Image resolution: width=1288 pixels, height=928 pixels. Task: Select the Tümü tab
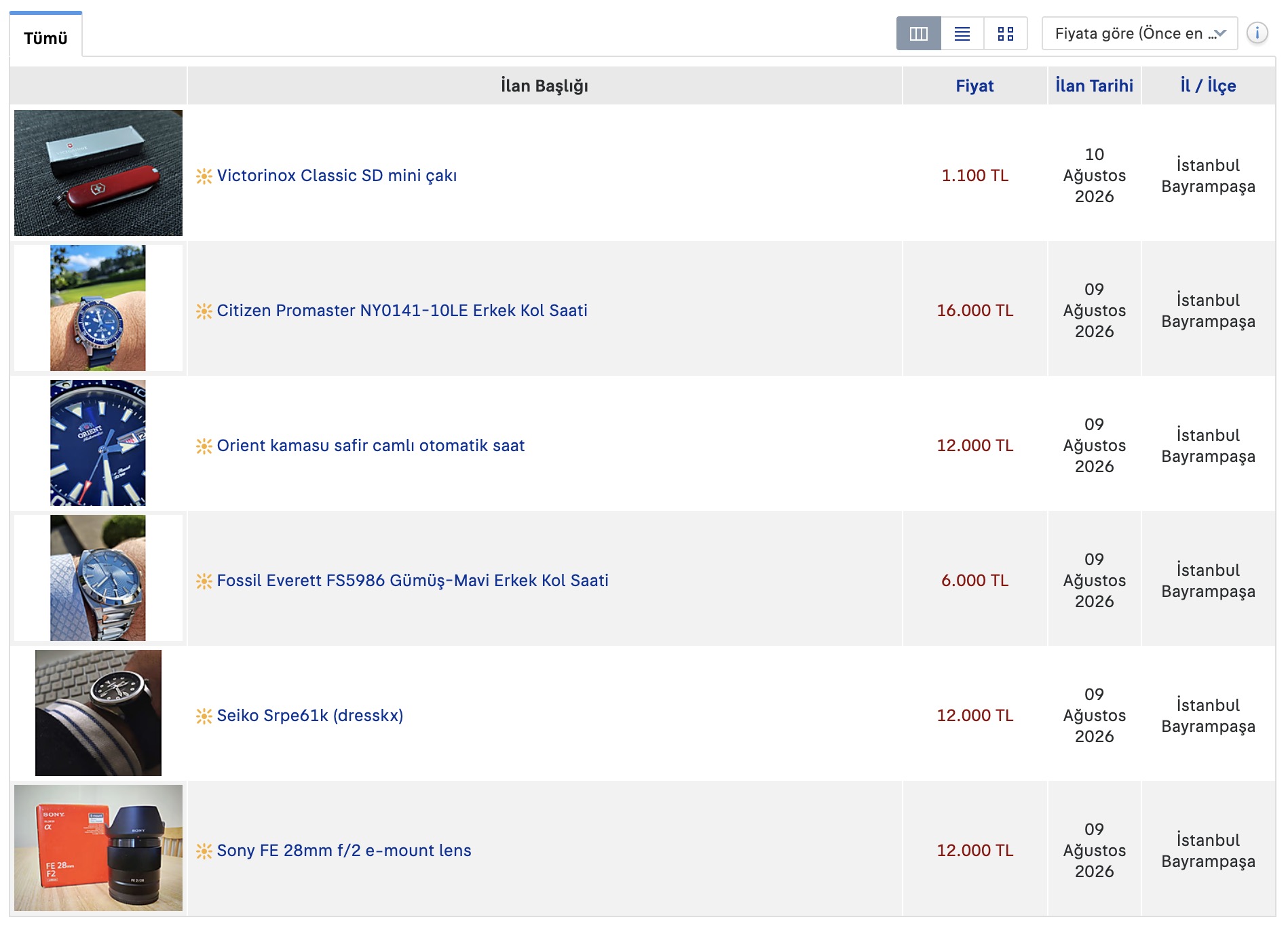tap(45, 37)
